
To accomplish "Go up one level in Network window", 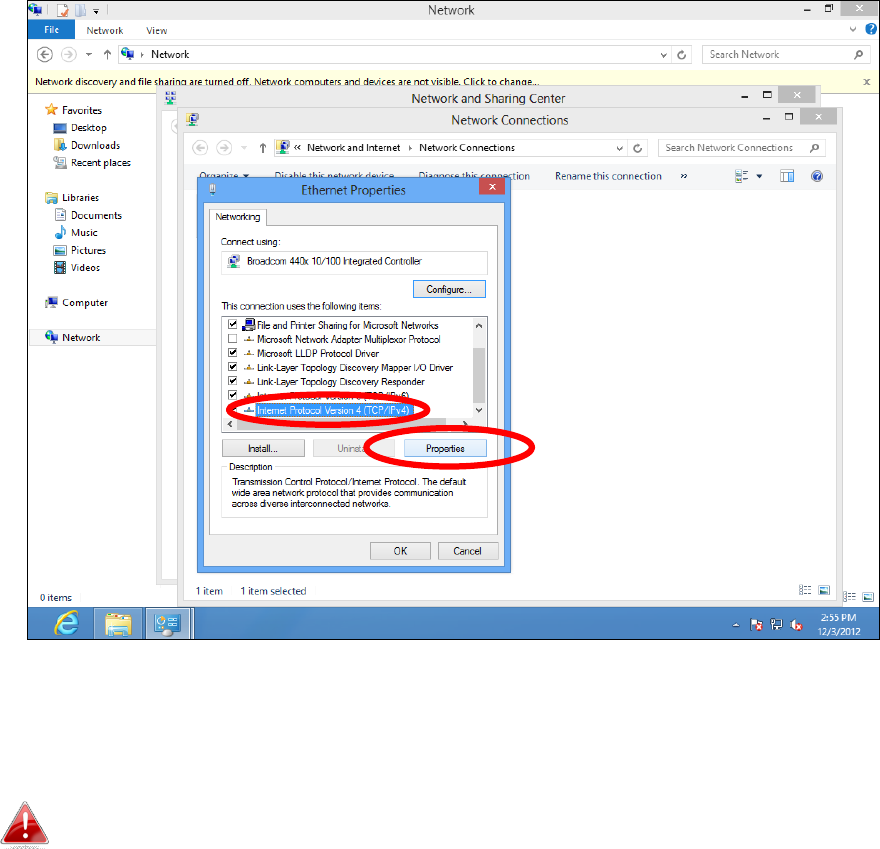I will 107,54.
